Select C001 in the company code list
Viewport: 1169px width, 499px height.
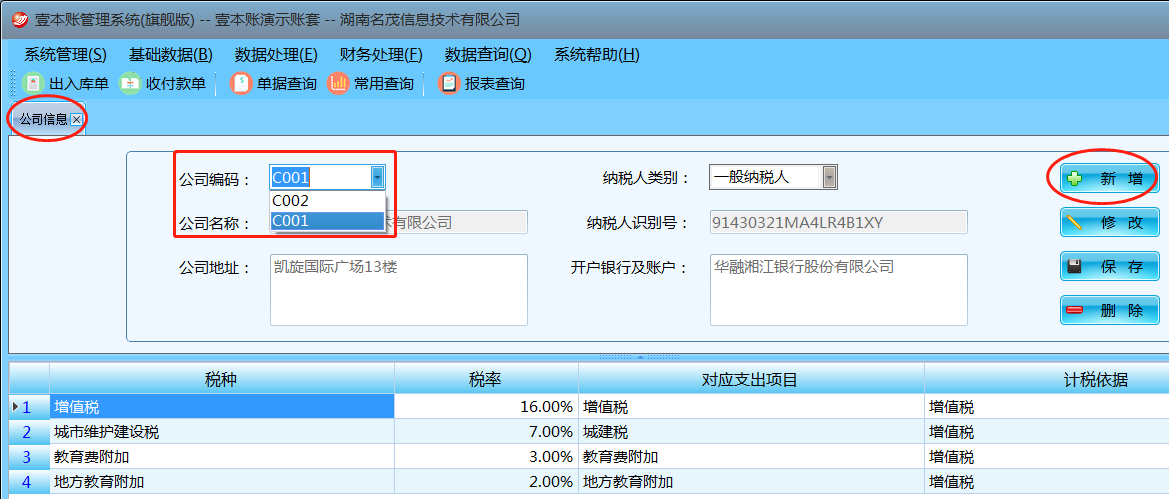[x=327, y=221]
